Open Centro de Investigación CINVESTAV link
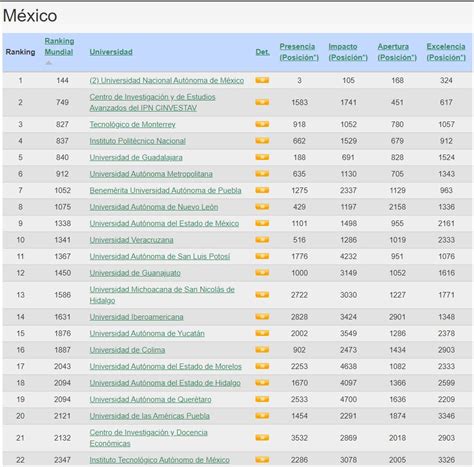Image resolution: width=474 pixels, height=467 pixels. (x=152, y=102)
